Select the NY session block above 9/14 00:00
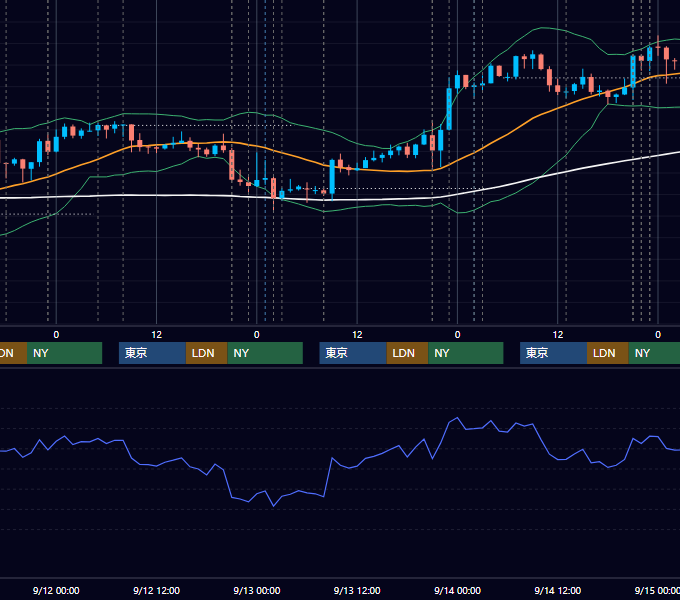This screenshot has width=680, height=600. 466,353
